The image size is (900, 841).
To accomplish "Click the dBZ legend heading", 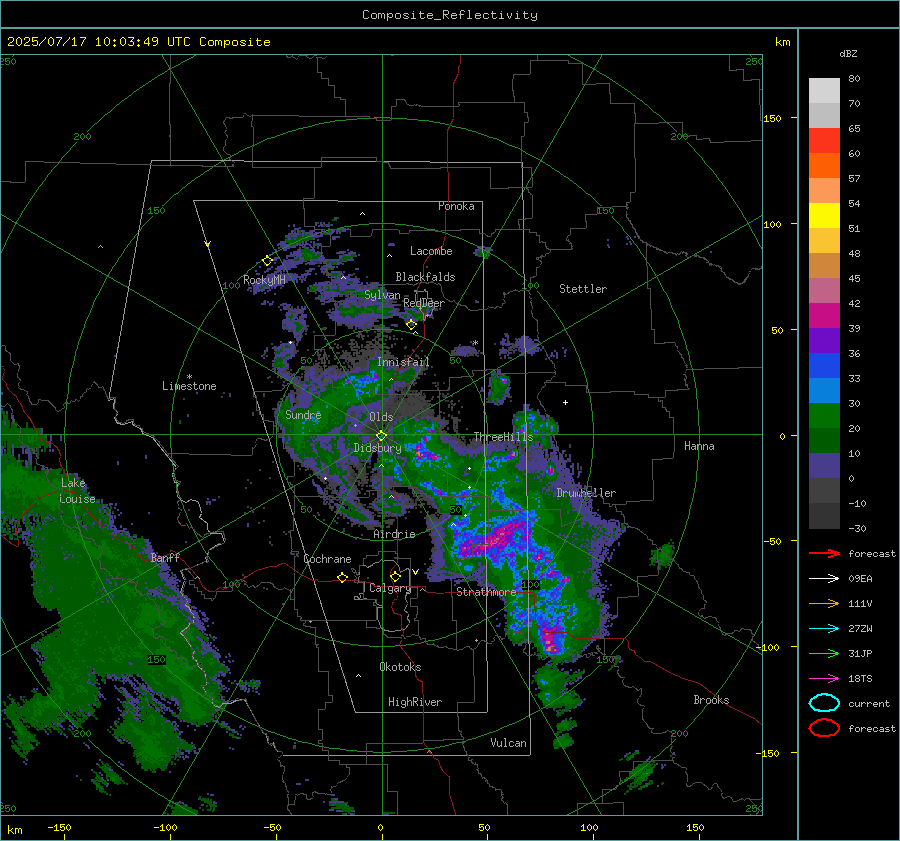I will click(x=848, y=53).
